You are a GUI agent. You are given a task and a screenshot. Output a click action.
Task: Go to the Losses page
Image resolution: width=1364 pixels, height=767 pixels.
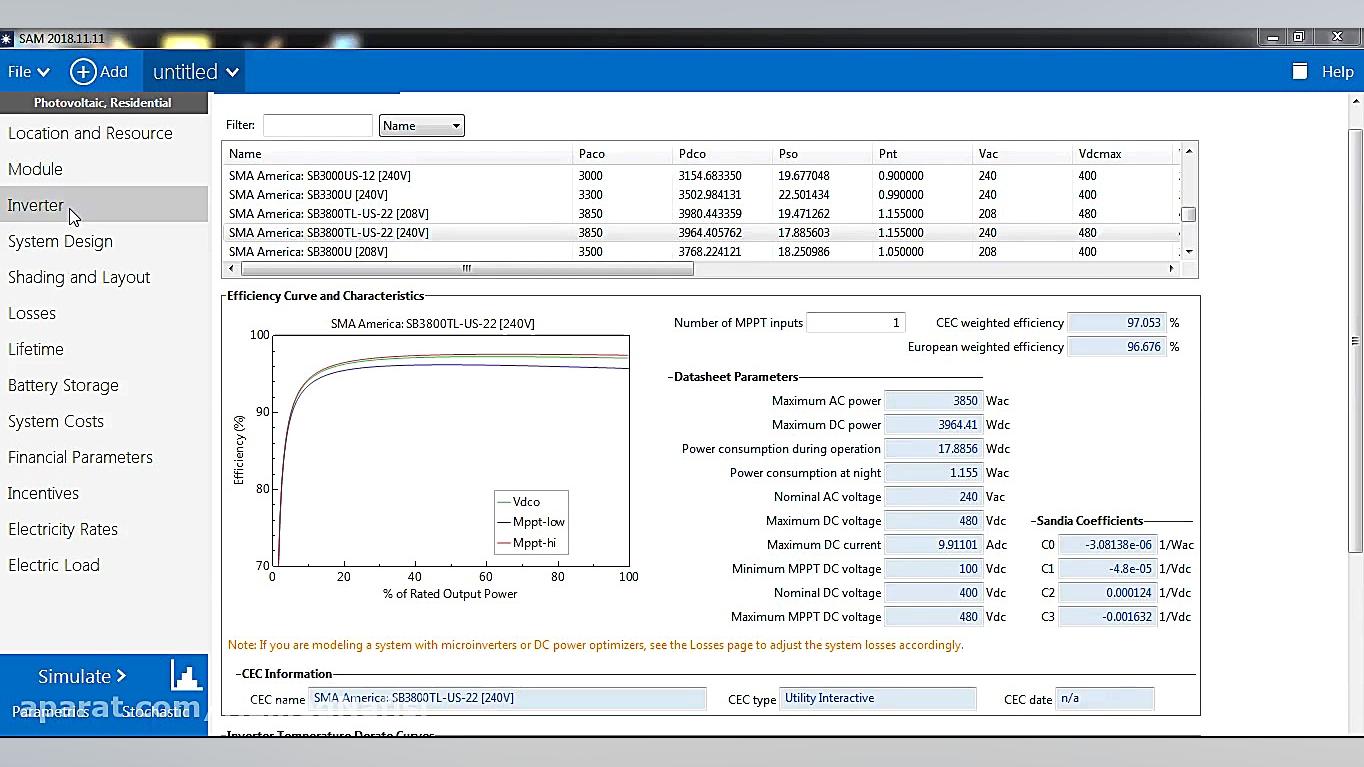click(104, 313)
